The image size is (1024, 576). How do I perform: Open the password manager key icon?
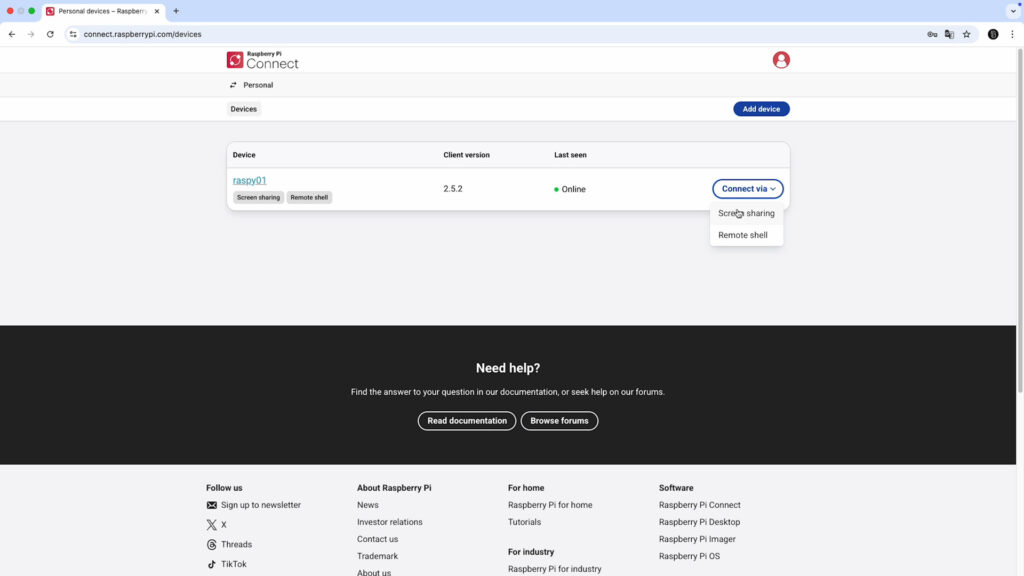point(931,33)
